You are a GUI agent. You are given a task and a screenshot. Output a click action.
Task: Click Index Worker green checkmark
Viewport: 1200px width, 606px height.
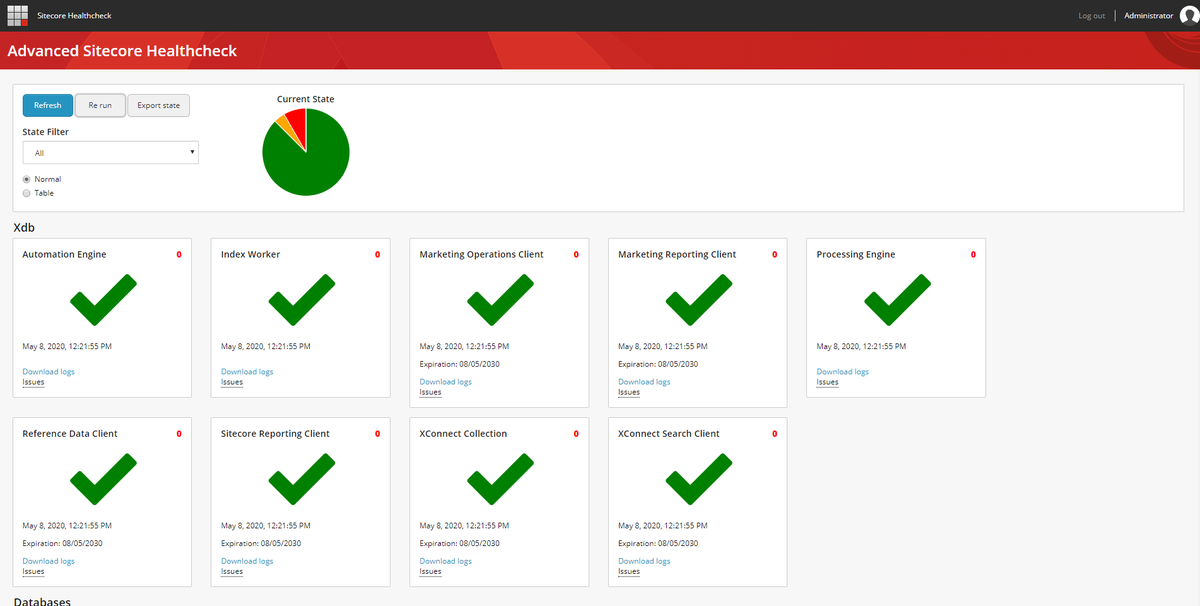302,300
